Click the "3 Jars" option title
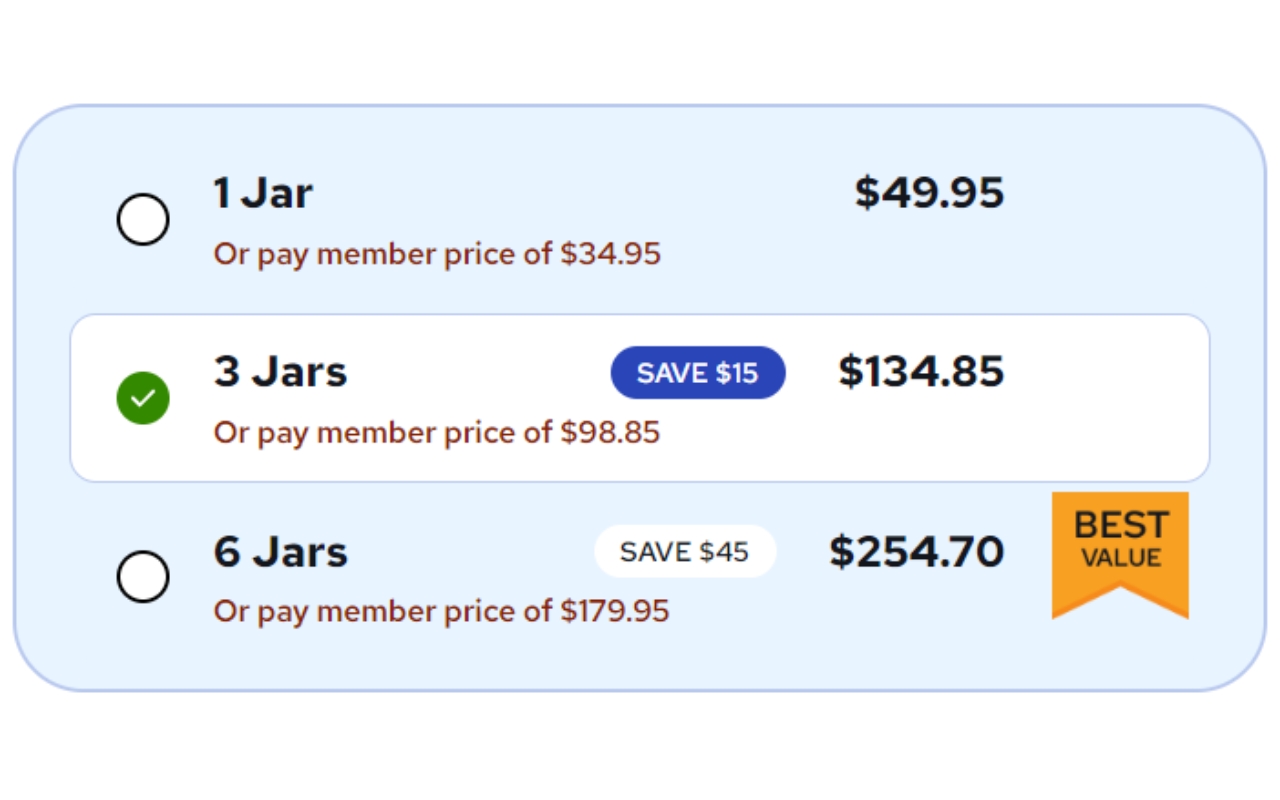 280,372
